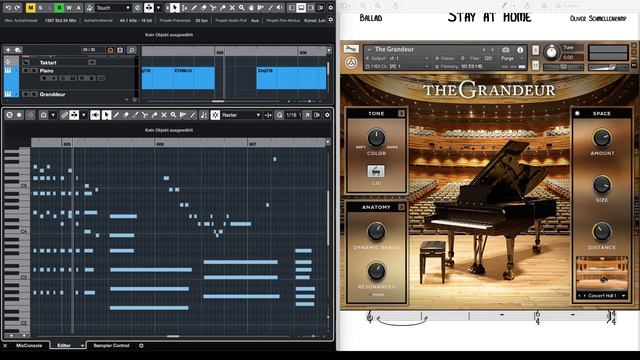Click the redo arrow in the top toolbar
This screenshot has height=360, width=640.
[x=17, y=8]
